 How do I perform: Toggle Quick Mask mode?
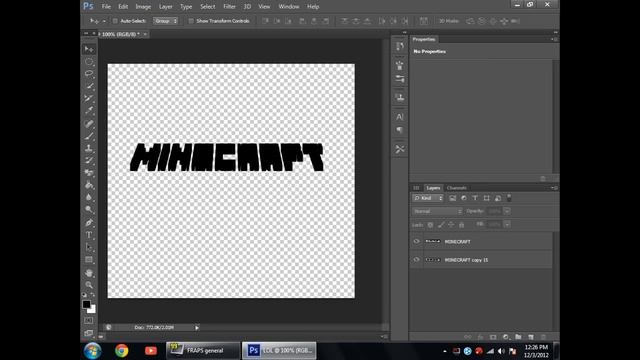89,320
